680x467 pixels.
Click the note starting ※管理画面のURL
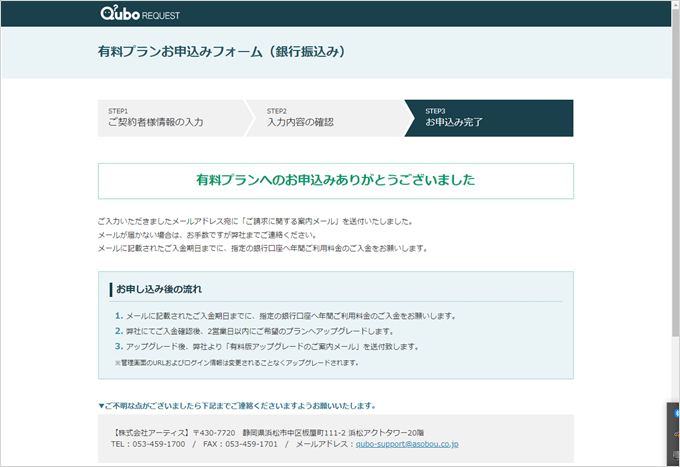coord(237,362)
